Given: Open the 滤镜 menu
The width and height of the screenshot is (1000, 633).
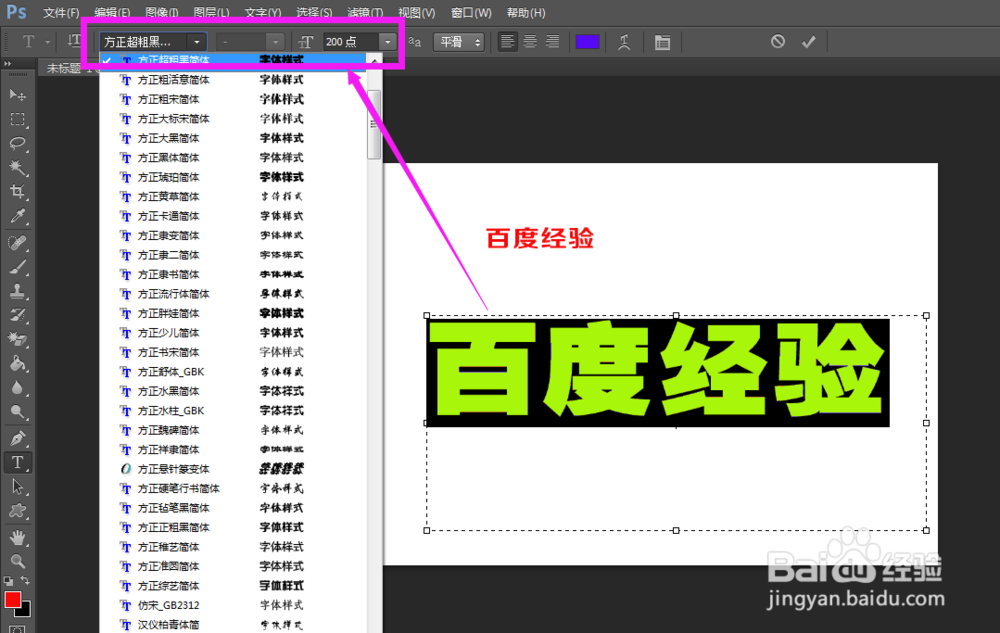Looking at the screenshot, I should [x=366, y=12].
